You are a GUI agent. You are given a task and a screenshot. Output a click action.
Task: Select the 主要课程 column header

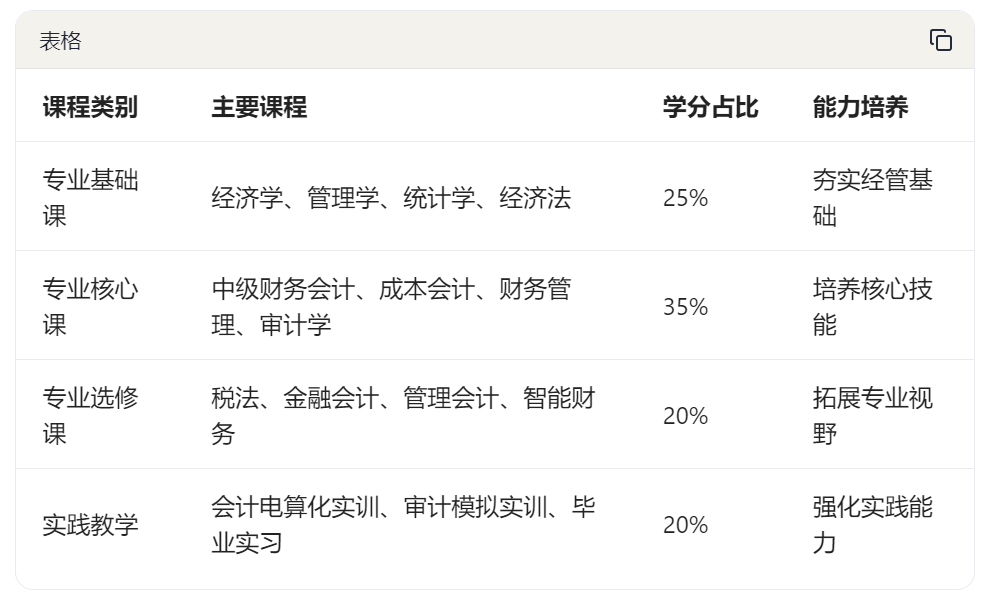(x=259, y=106)
